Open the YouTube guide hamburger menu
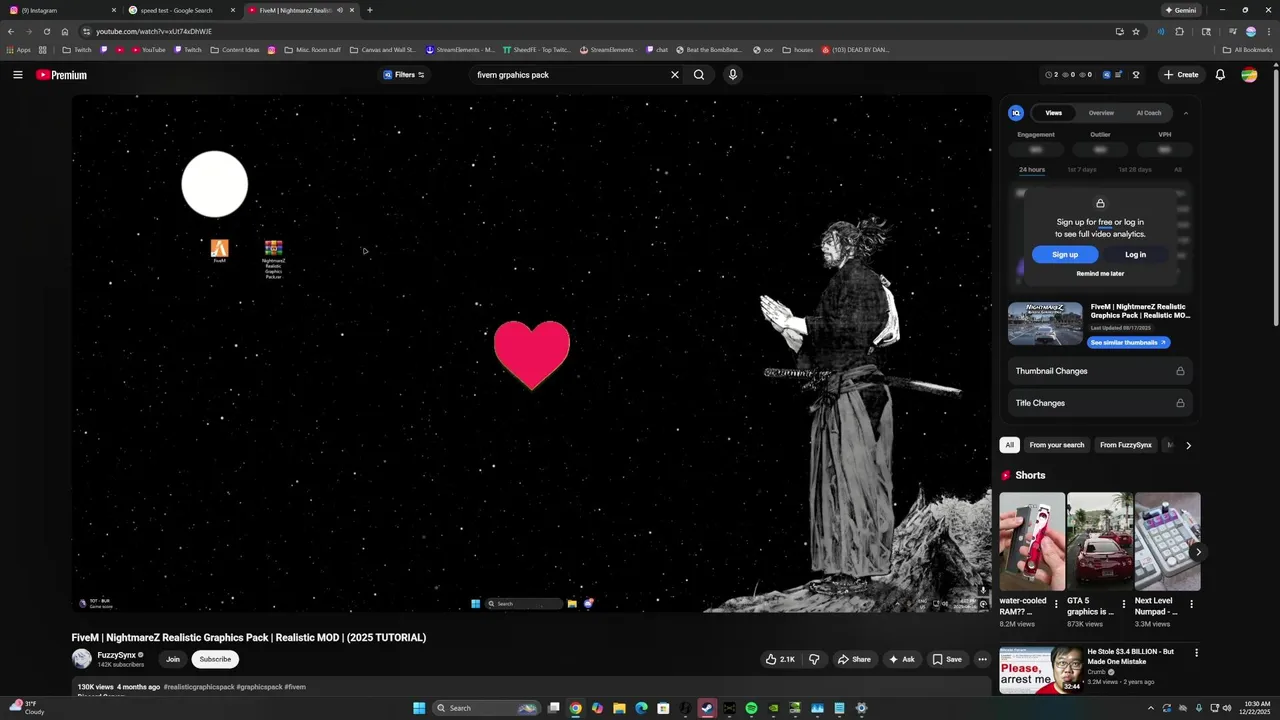 pos(17,75)
